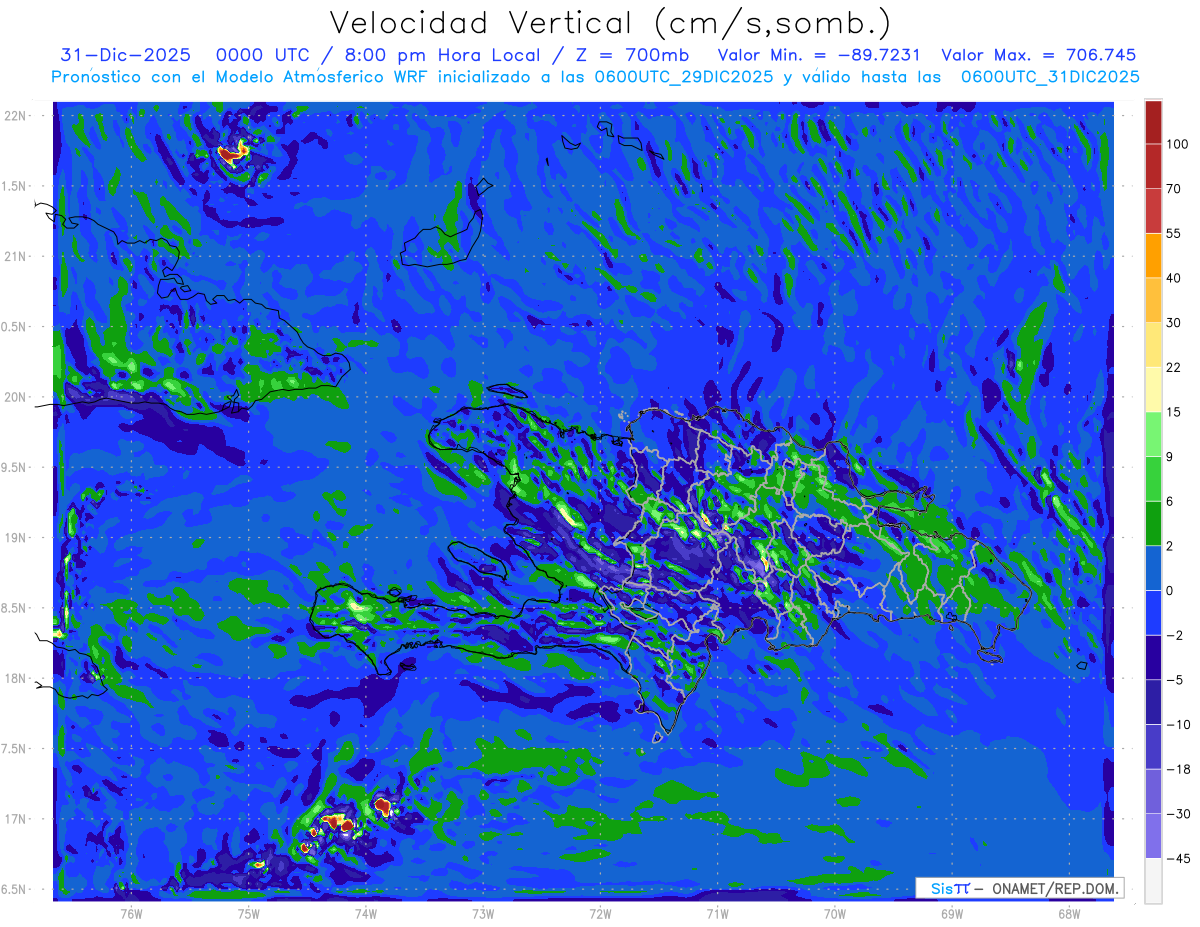Click longitude axis label '72W'
Screen dimensions: 1200x927
[x=600, y=913]
